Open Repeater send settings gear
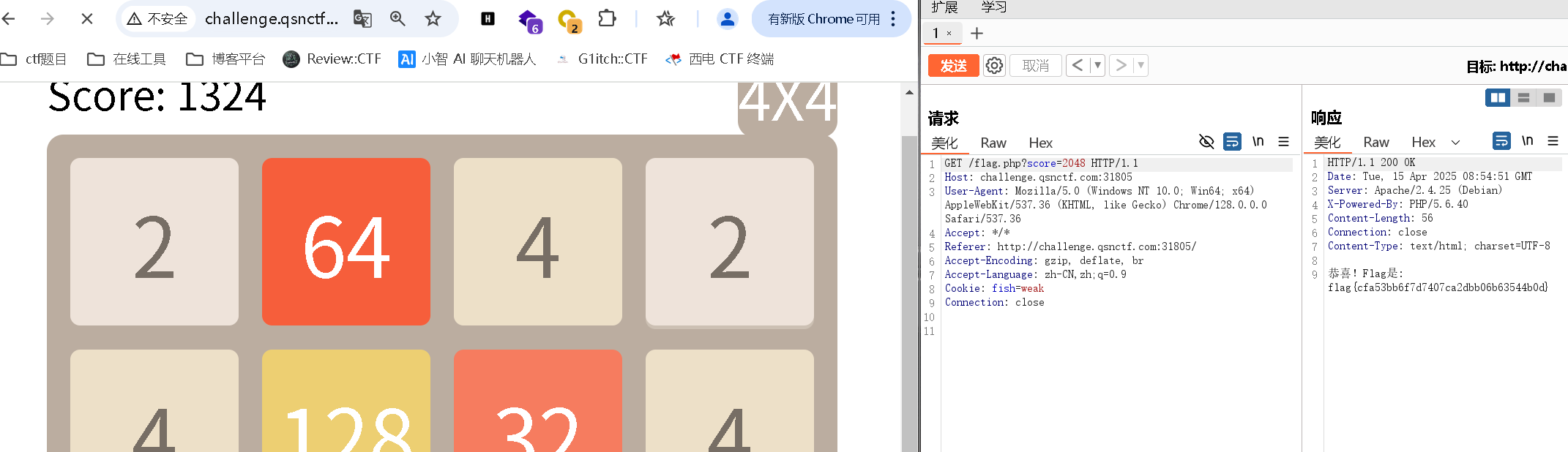Screen dimensions: 1568x452 pos(994,66)
